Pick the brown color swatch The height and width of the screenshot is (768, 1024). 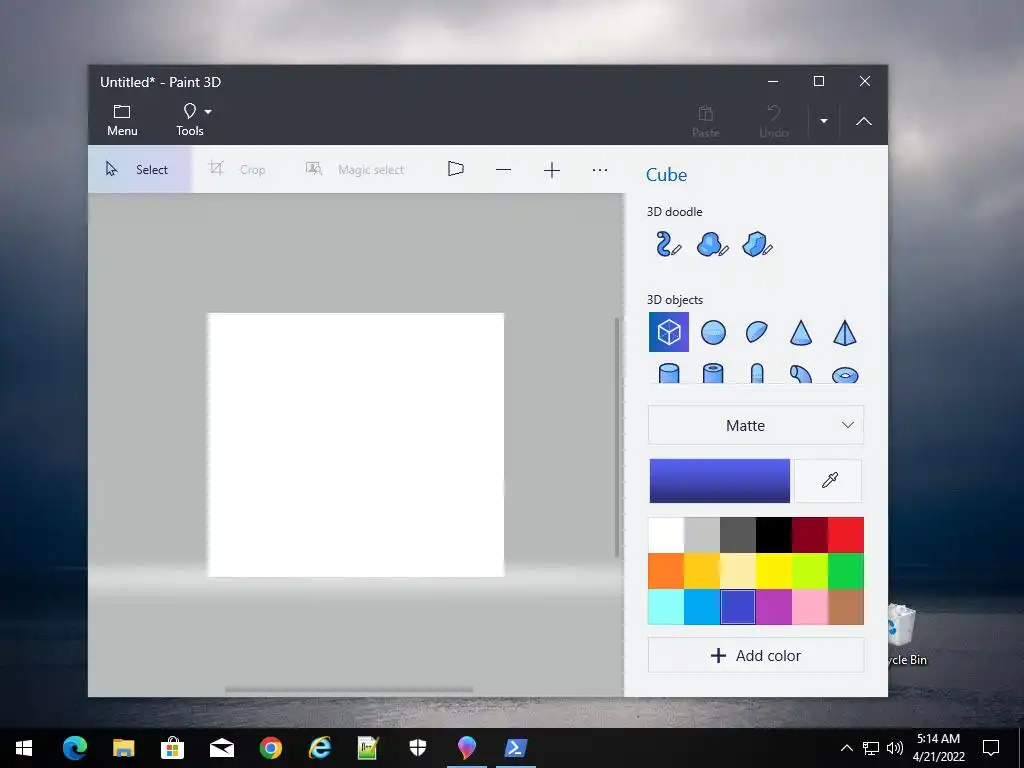846,607
